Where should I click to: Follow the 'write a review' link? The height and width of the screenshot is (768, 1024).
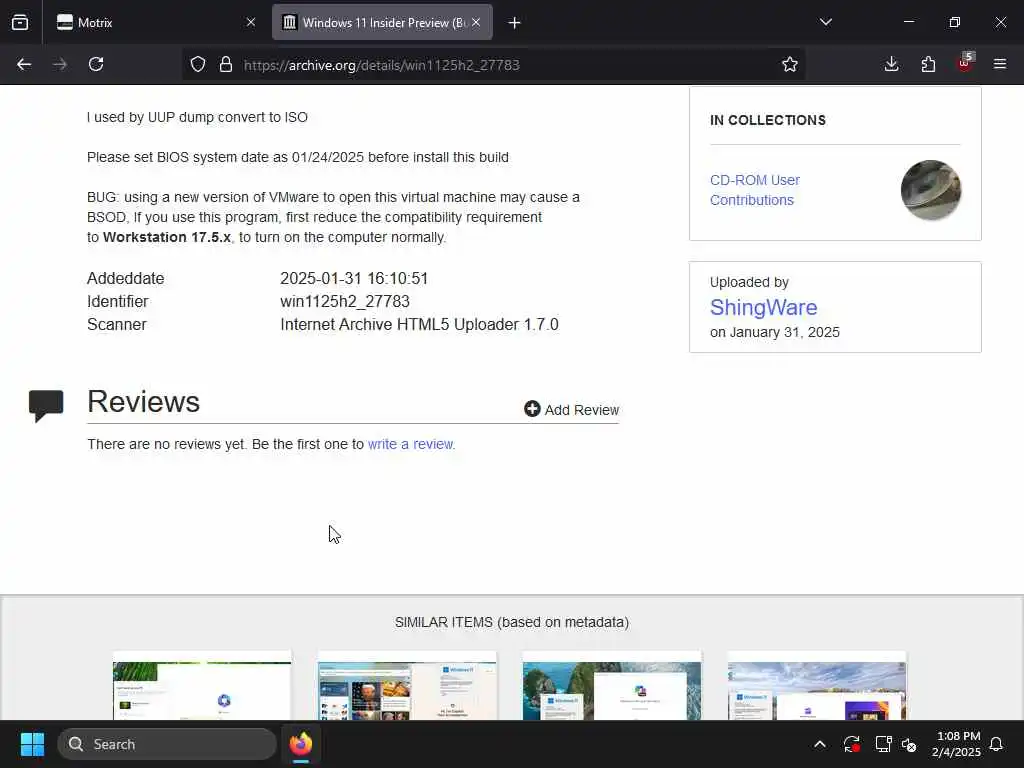click(410, 444)
